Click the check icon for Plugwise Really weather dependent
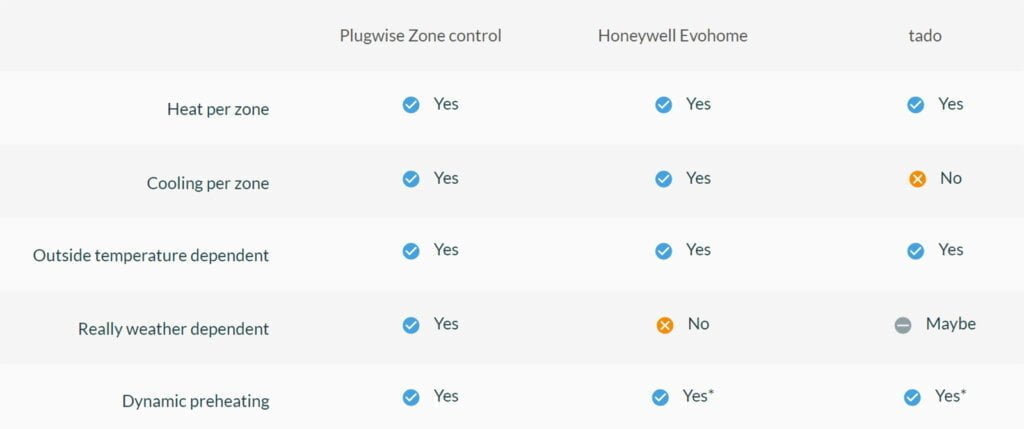Image resolution: width=1024 pixels, height=429 pixels. [411, 325]
